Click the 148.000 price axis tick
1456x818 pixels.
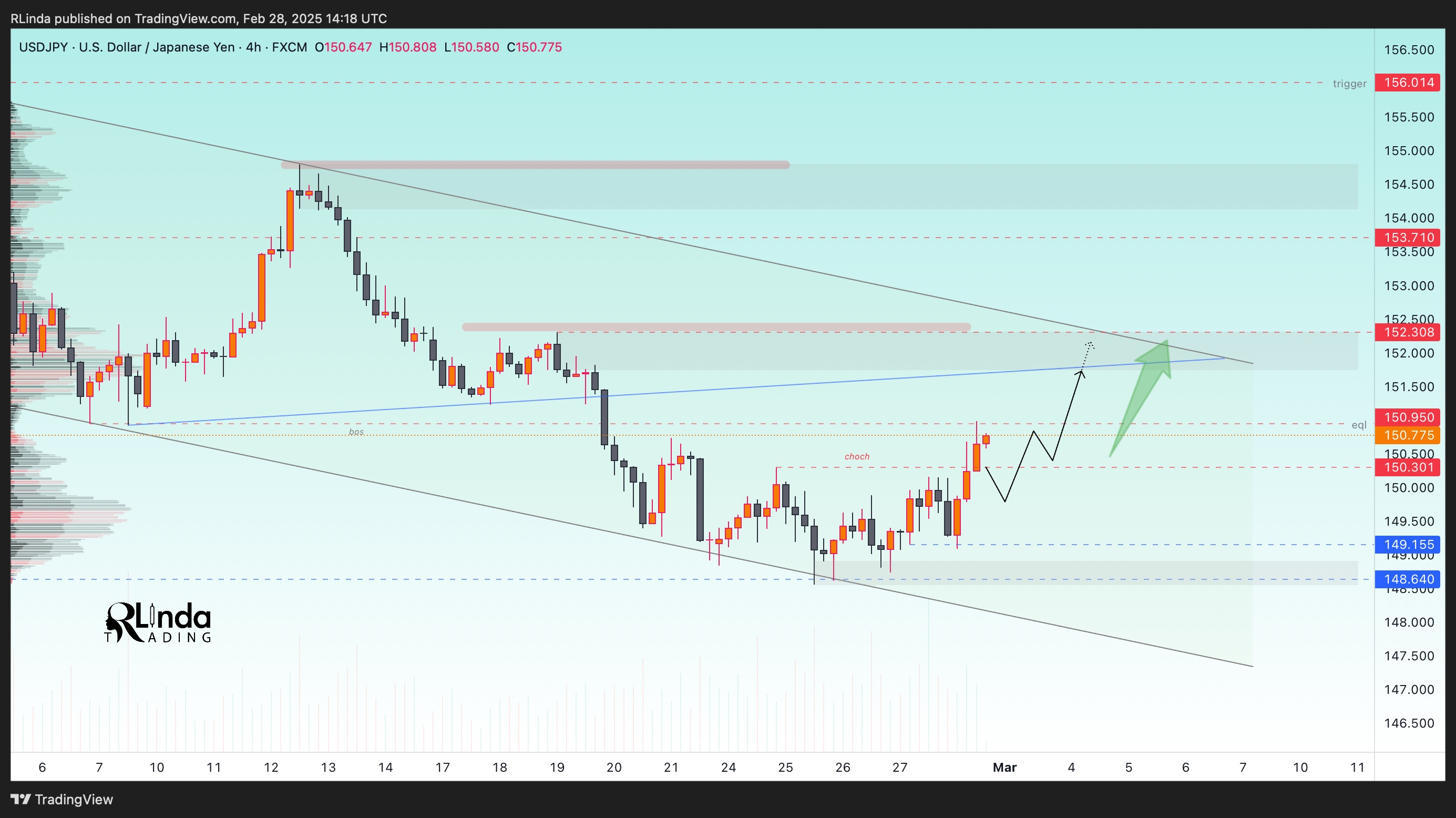click(x=1409, y=622)
